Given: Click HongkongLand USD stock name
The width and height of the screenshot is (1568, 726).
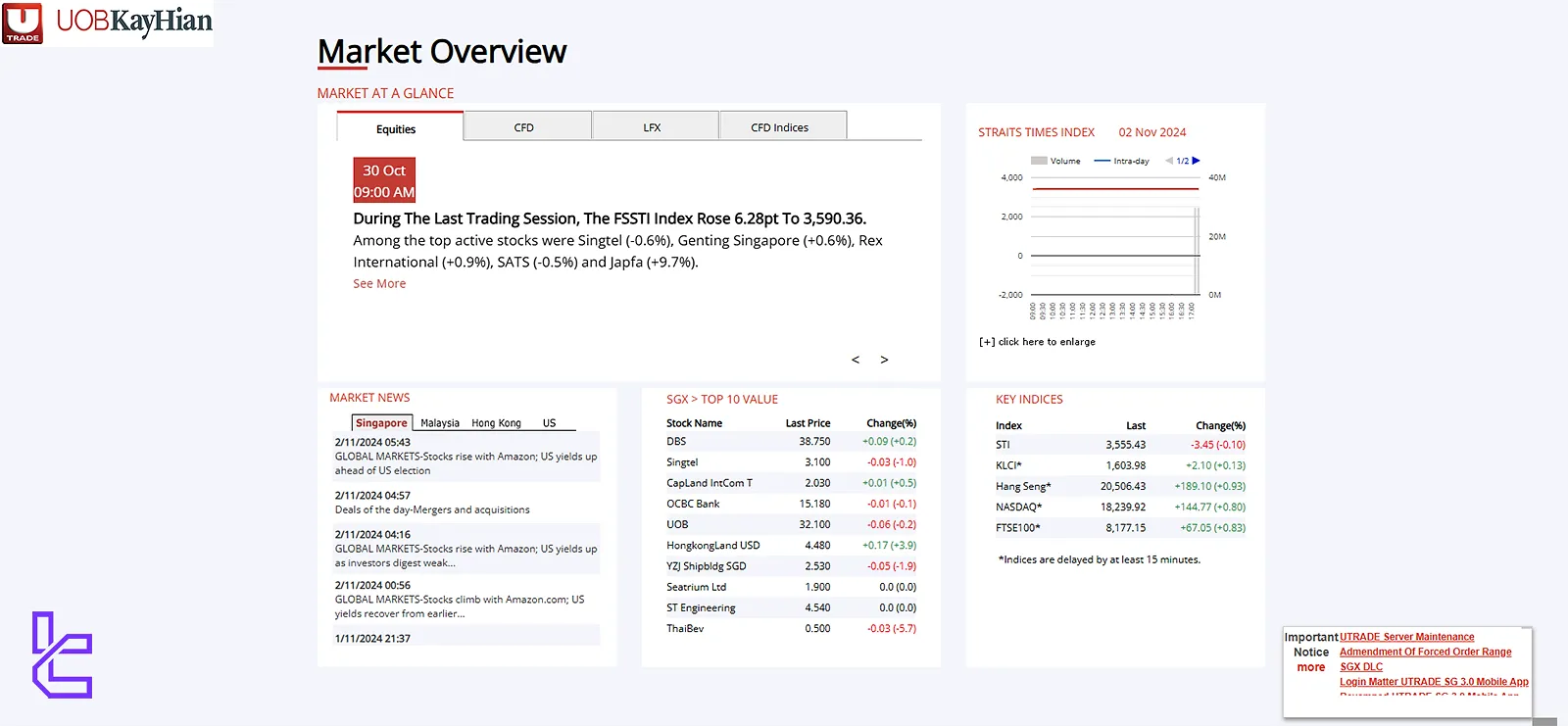Looking at the screenshot, I should [x=713, y=546].
